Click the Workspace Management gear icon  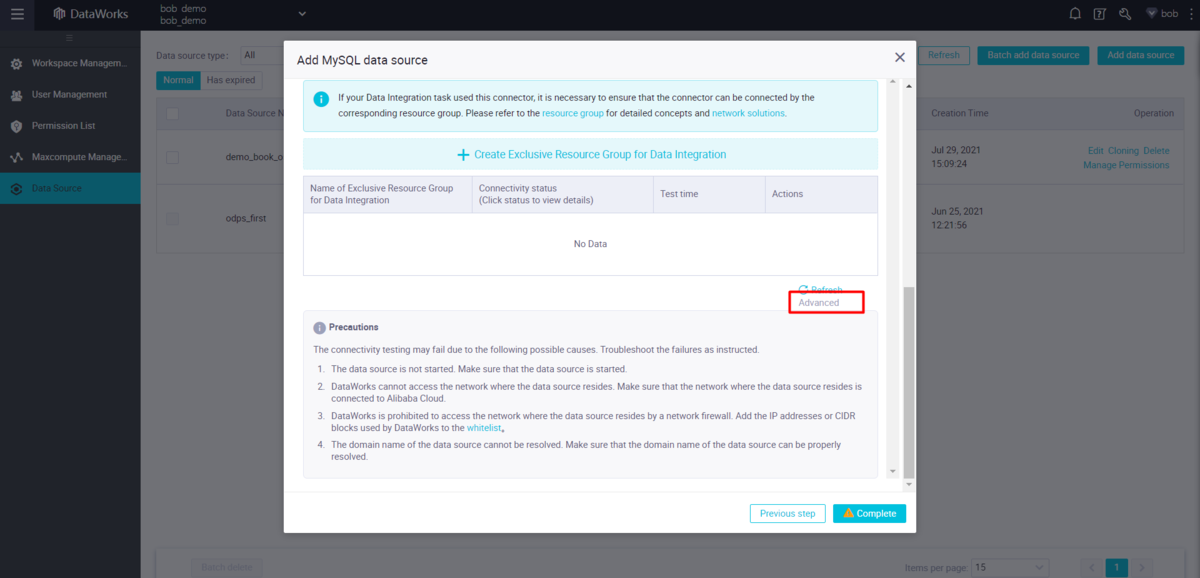pos(16,64)
